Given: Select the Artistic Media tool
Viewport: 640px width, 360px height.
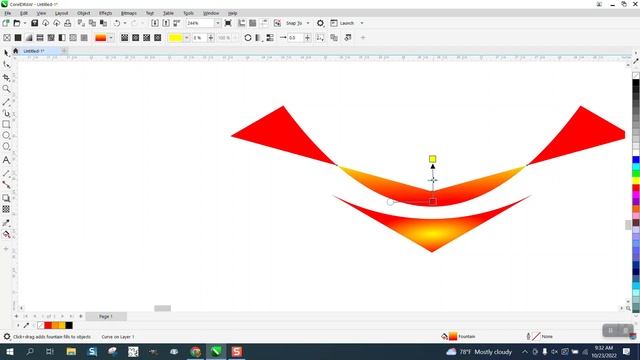Looking at the screenshot, I should click(6, 113).
